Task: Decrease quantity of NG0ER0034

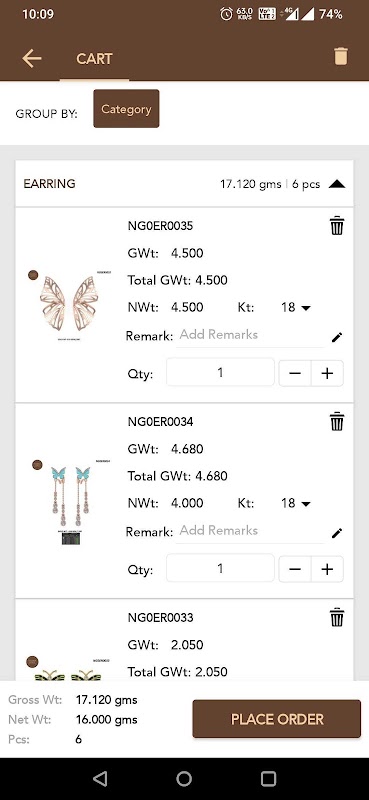Action: [295, 569]
